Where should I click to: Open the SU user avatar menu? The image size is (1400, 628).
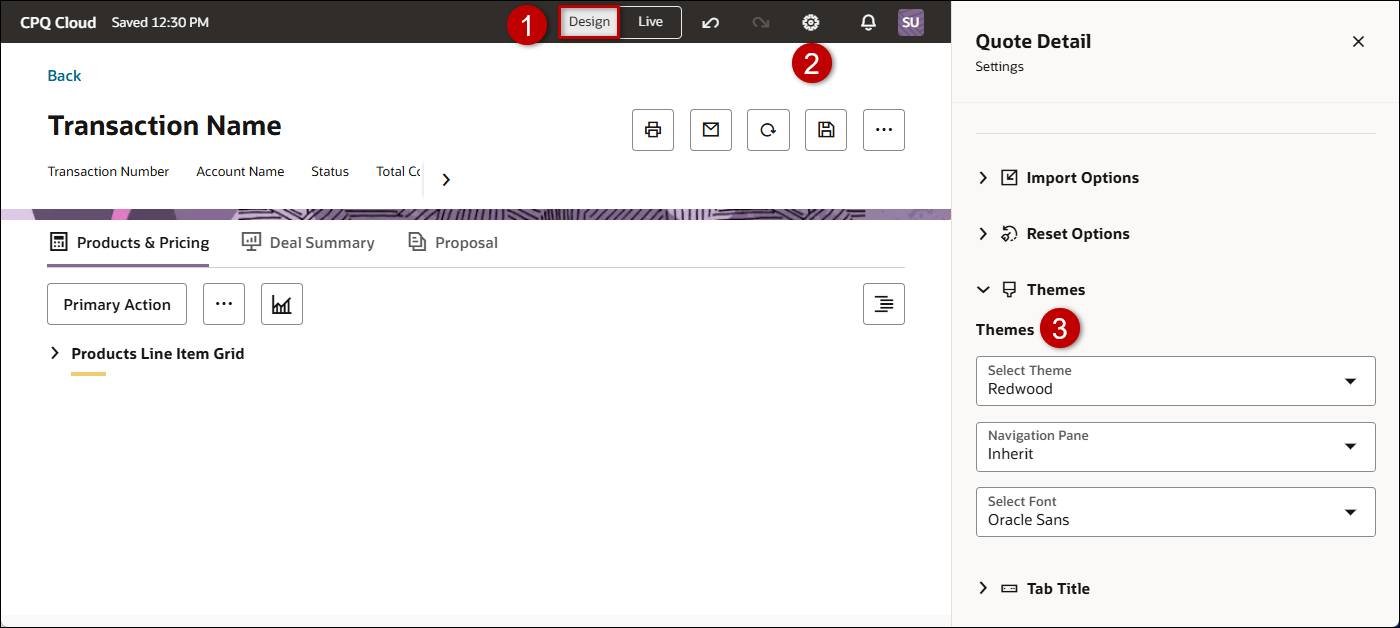point(911,22)
